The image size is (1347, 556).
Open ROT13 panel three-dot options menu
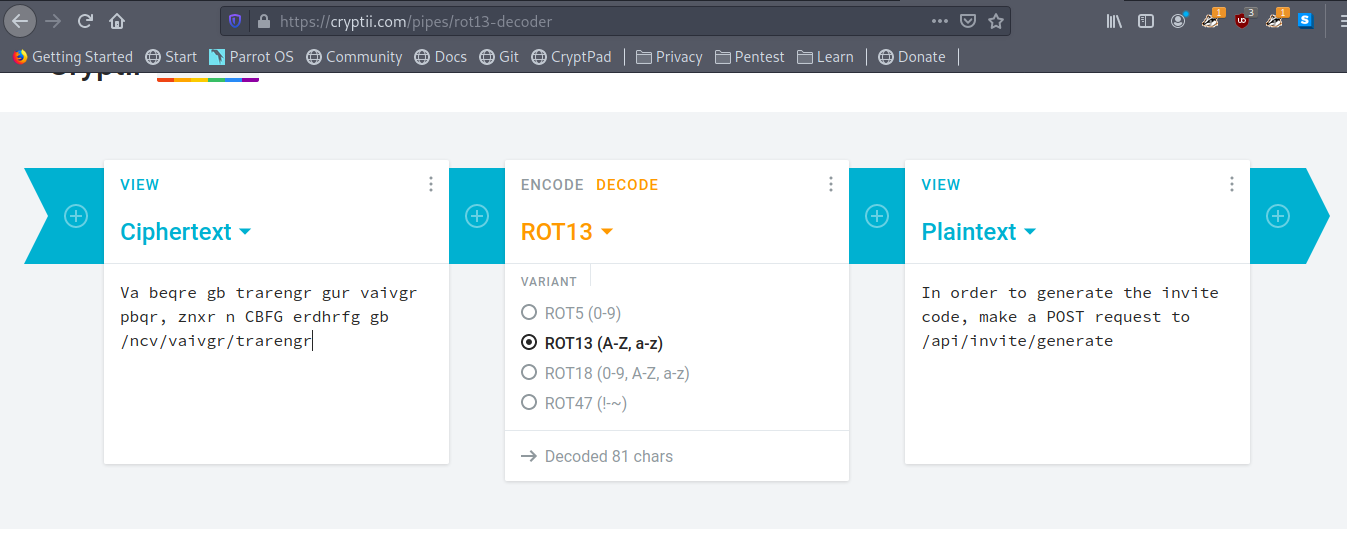[831, 184]
